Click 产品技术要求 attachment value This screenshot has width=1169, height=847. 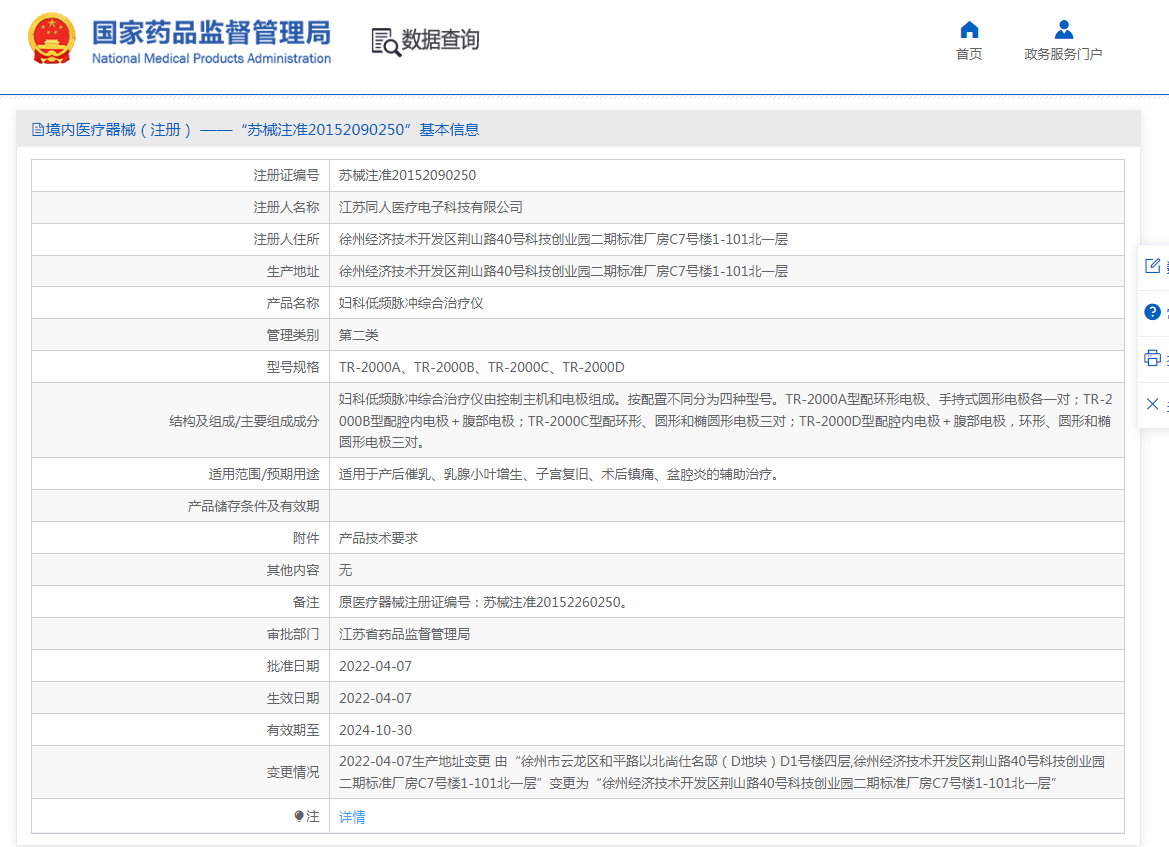(379, 538)
